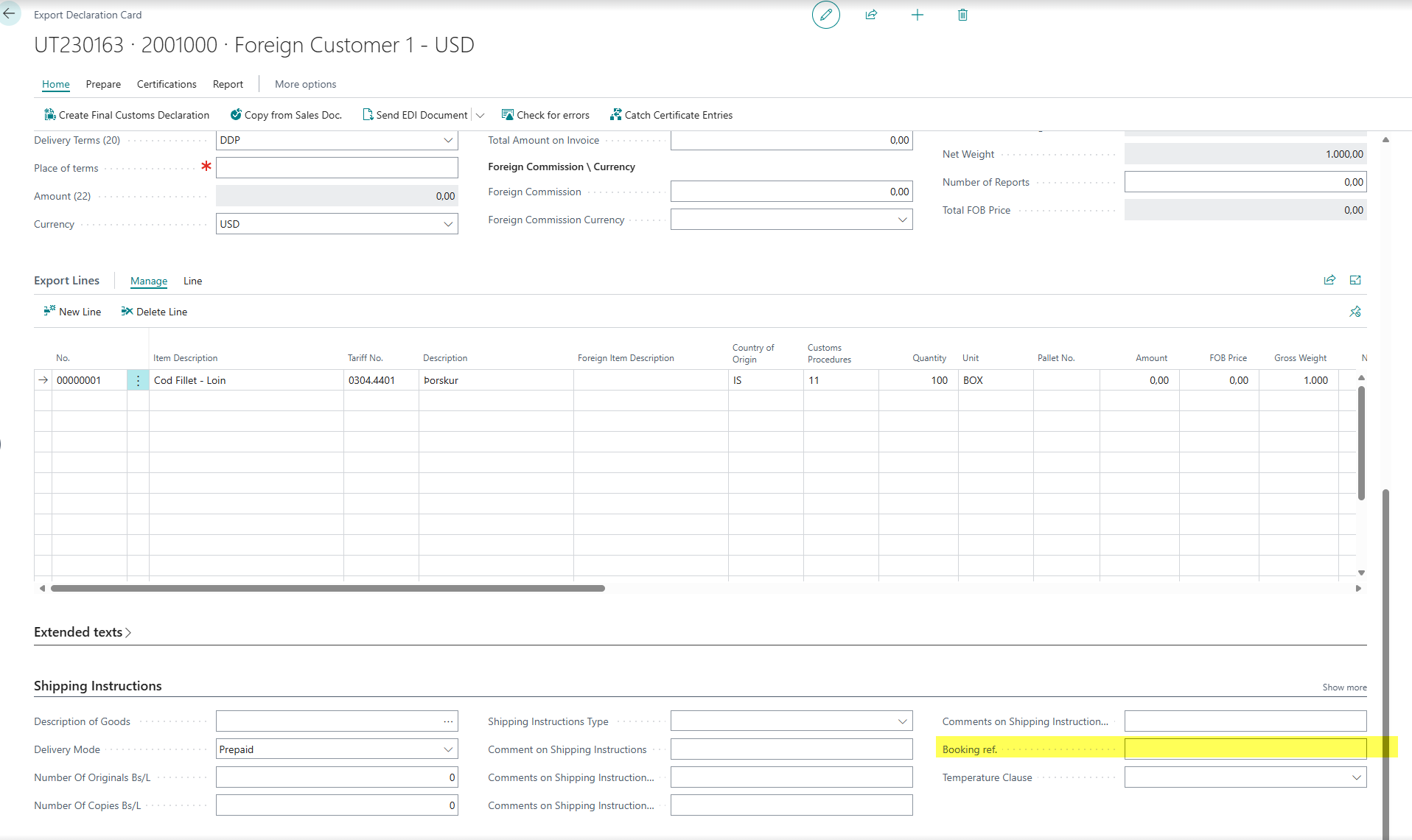Image resolution: width=1412 pixels, height=840 pixels.
Task: Click Show more in Shipping Instructions
Action: pos(1344,687)
